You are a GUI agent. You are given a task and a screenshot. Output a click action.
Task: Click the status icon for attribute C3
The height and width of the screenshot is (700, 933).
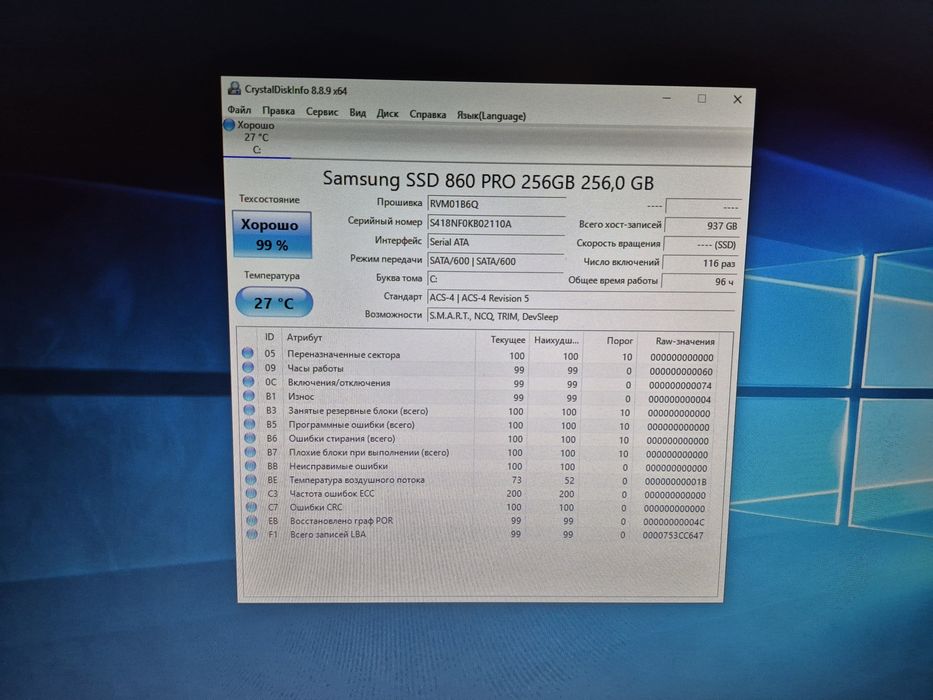pyautogui.click(x=251, y=493)
